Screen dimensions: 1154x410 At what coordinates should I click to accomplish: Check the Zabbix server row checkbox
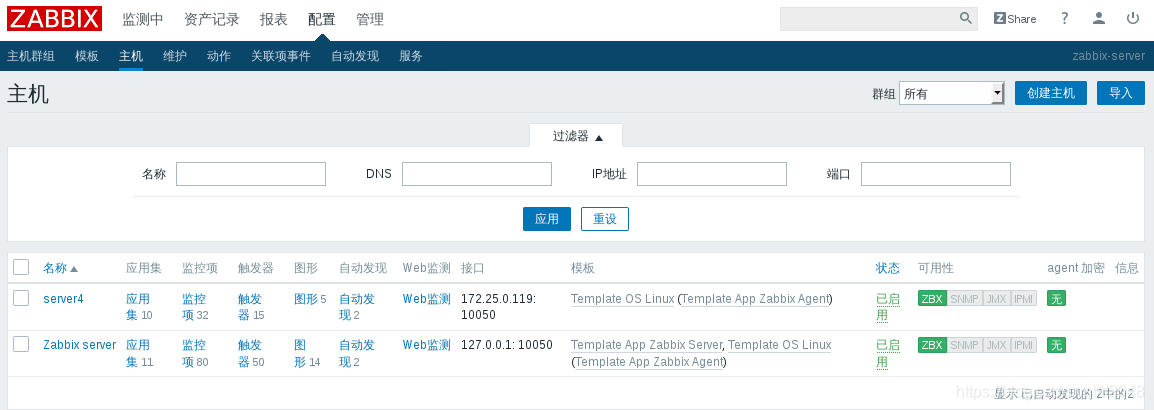(x=21, y=344)
